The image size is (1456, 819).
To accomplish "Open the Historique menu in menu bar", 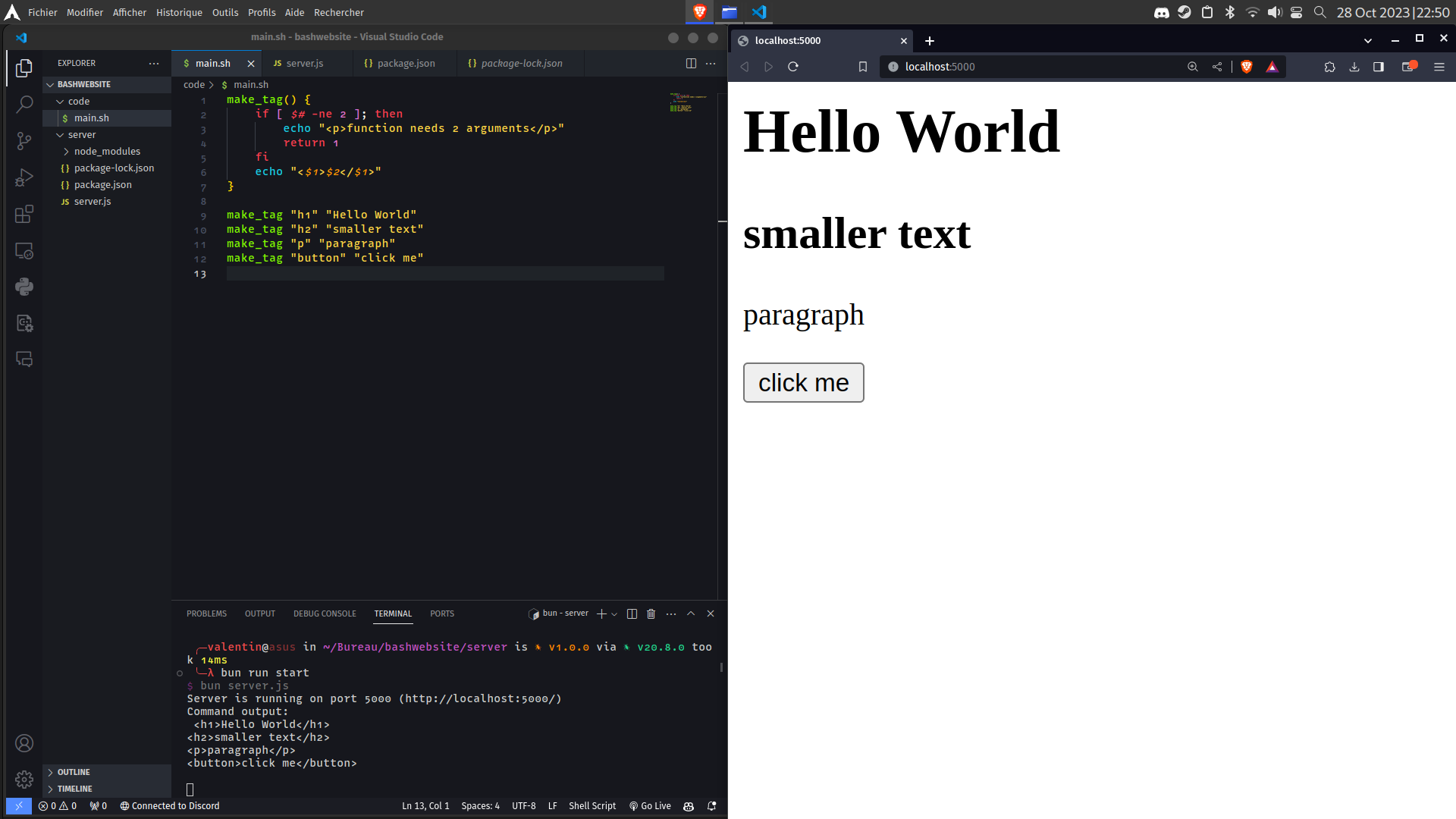I will click(x=179, y=12).
